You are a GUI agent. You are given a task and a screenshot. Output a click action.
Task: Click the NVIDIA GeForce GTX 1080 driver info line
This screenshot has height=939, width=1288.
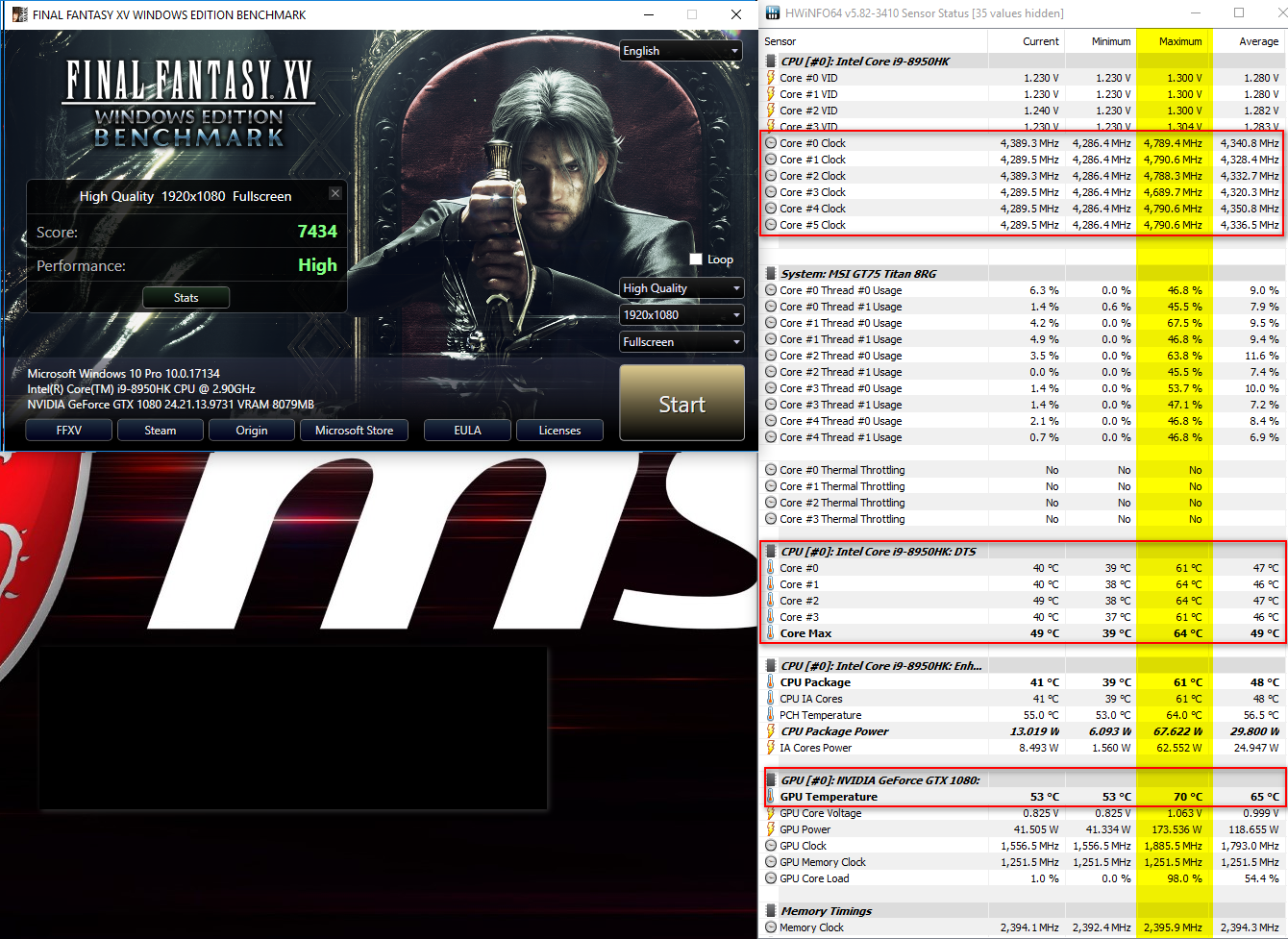pos(171,405)
